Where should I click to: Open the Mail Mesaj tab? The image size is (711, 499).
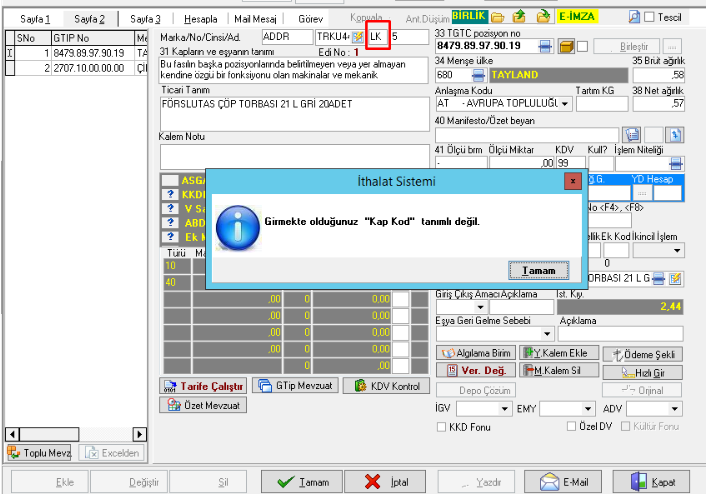click(x=258, y=19)
